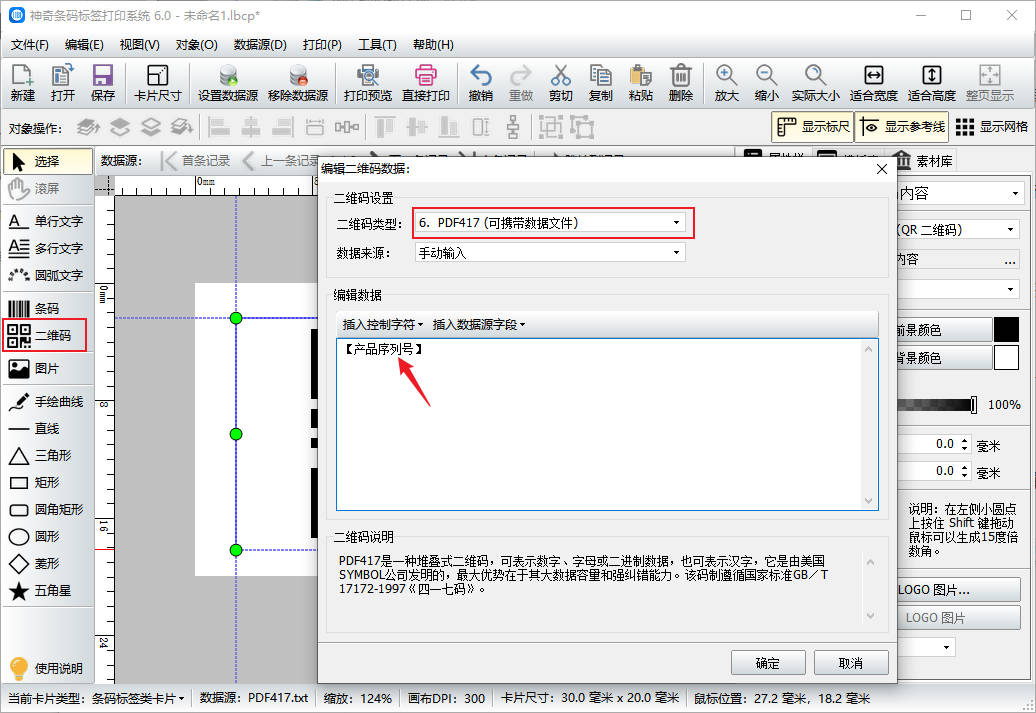1036x713 pixels.
Task: Click the 背景颜色 button
Action: (x=945, y=357)
